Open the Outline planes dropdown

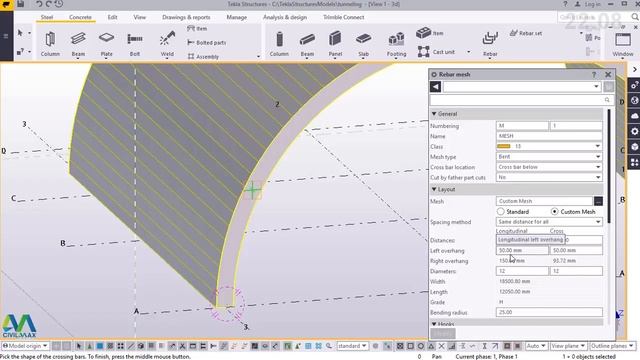click(612, 346)
